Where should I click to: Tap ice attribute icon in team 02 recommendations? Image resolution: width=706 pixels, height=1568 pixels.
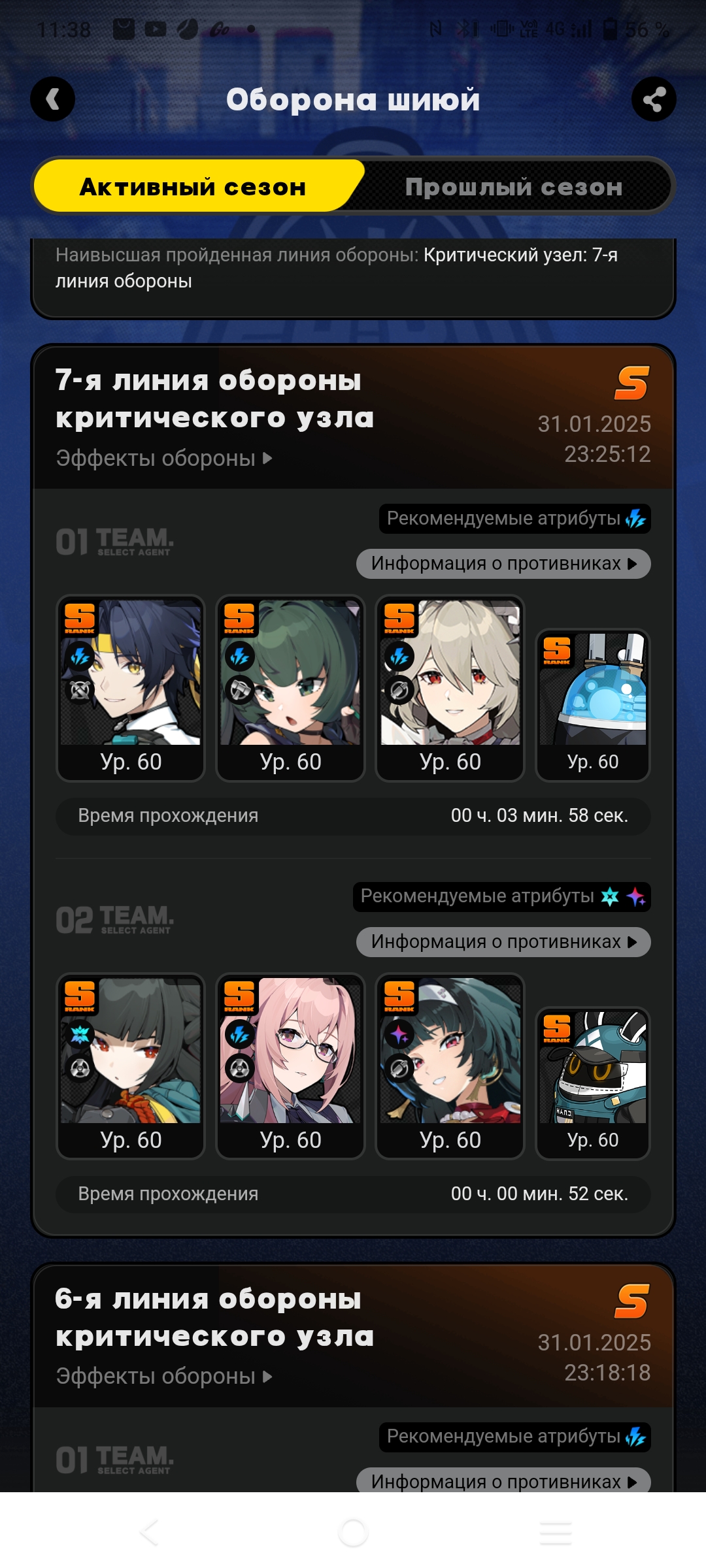610,896
